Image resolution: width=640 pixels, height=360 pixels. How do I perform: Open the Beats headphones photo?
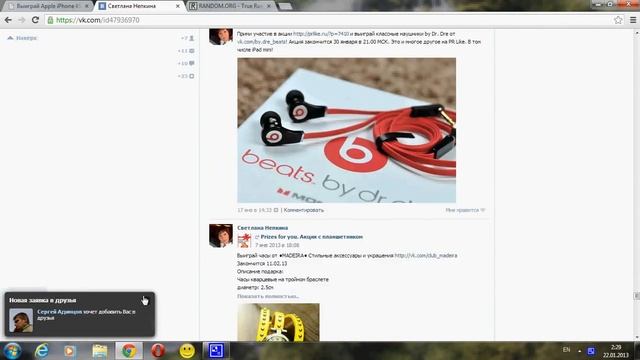click(x=347, y=130)
